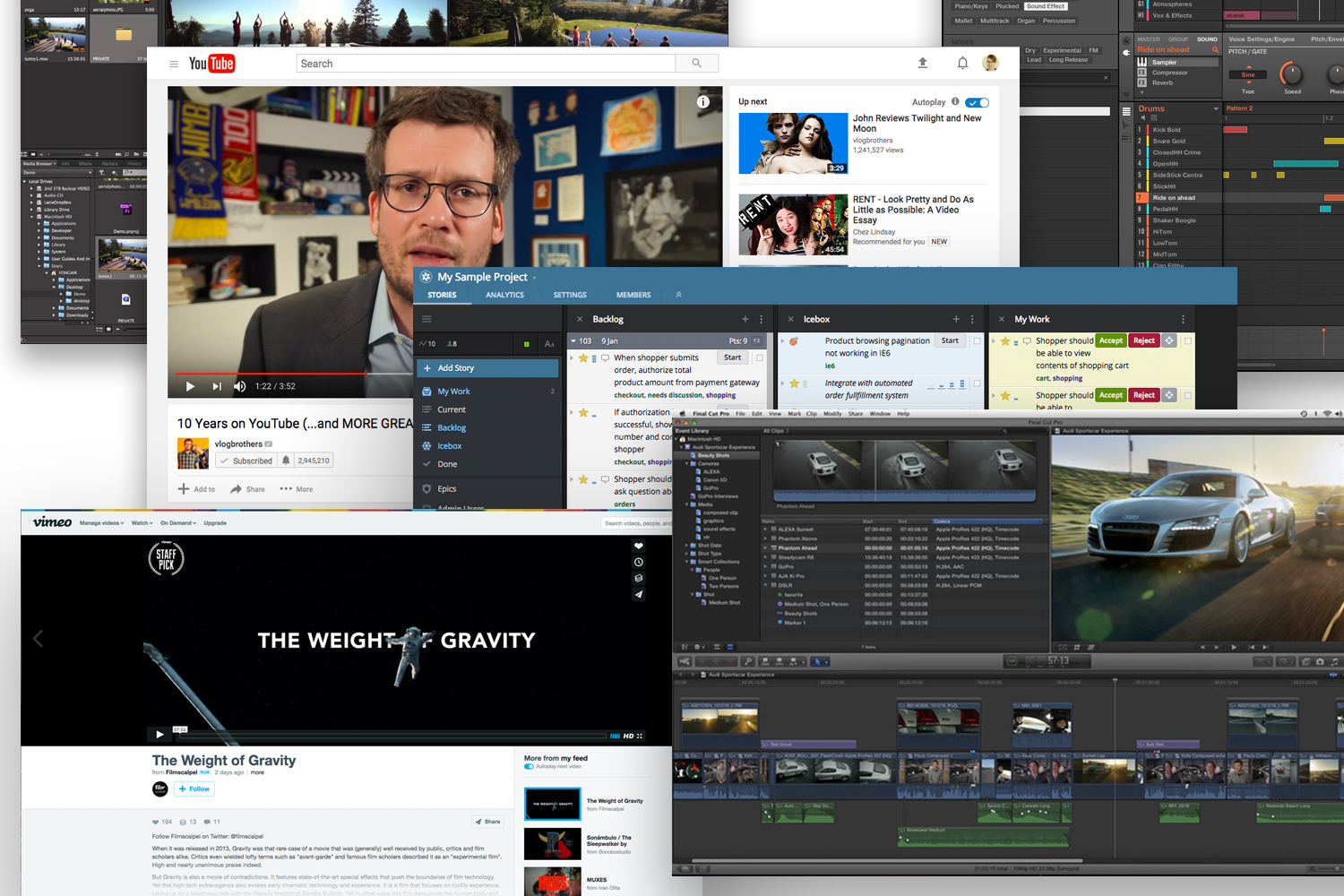Click Add Story in Tracker sidebar
This screenshot has height=896, width=1344.
pos(488,368)
